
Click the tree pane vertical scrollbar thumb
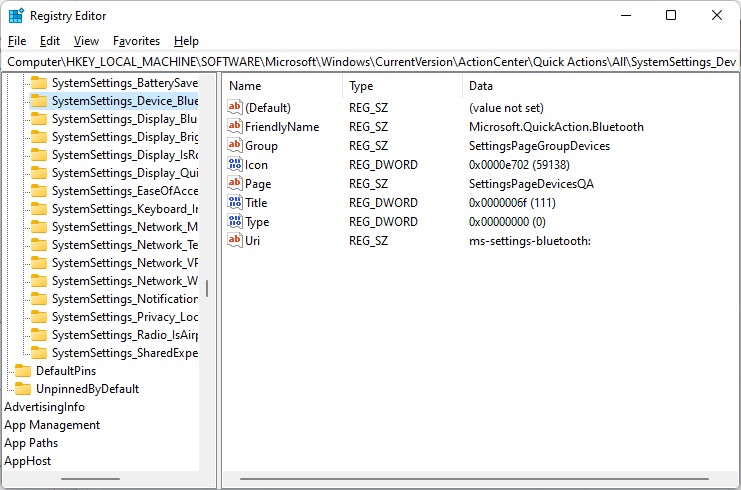click(x=207, y=288)
